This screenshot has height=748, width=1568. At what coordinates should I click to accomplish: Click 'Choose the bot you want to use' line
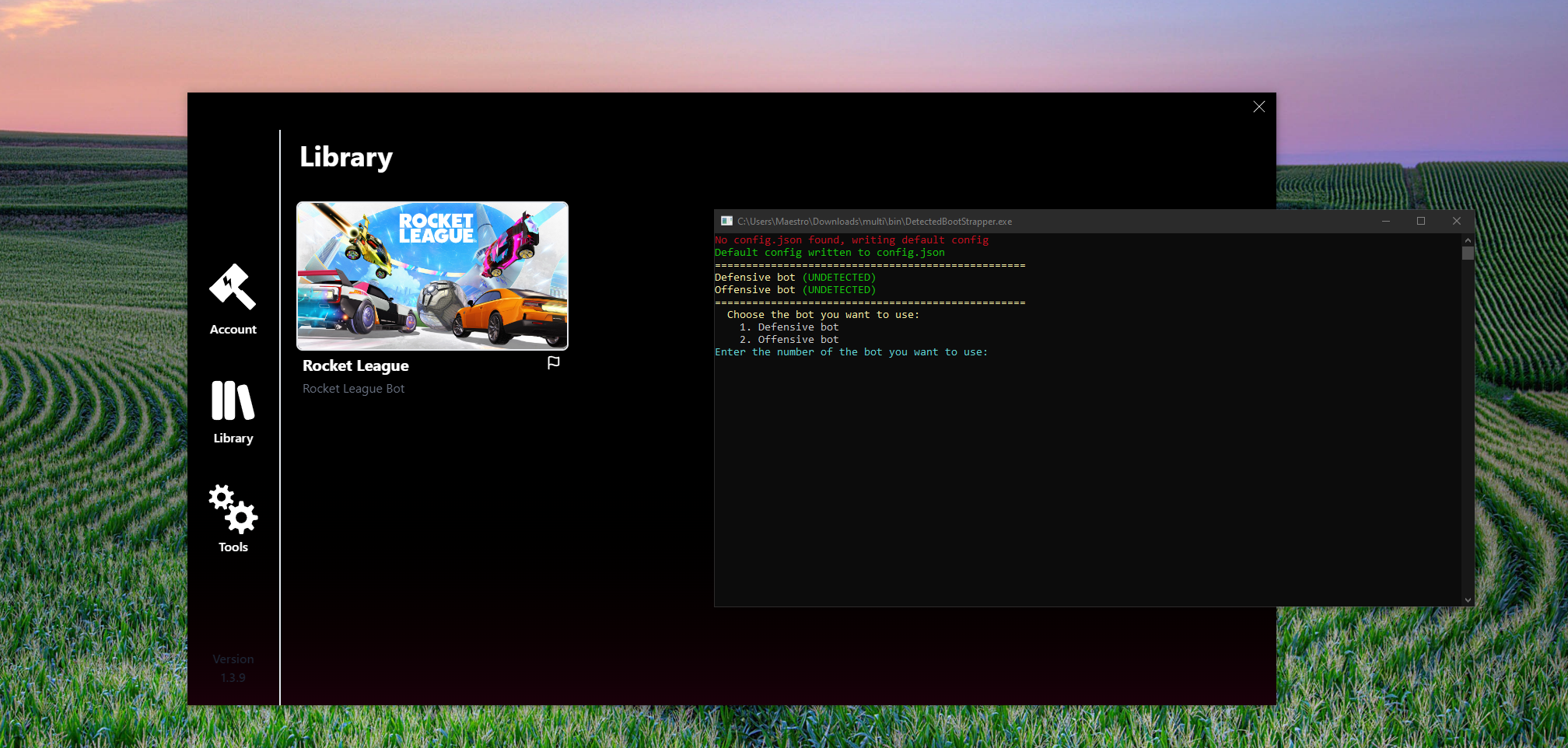click(823, 315)
